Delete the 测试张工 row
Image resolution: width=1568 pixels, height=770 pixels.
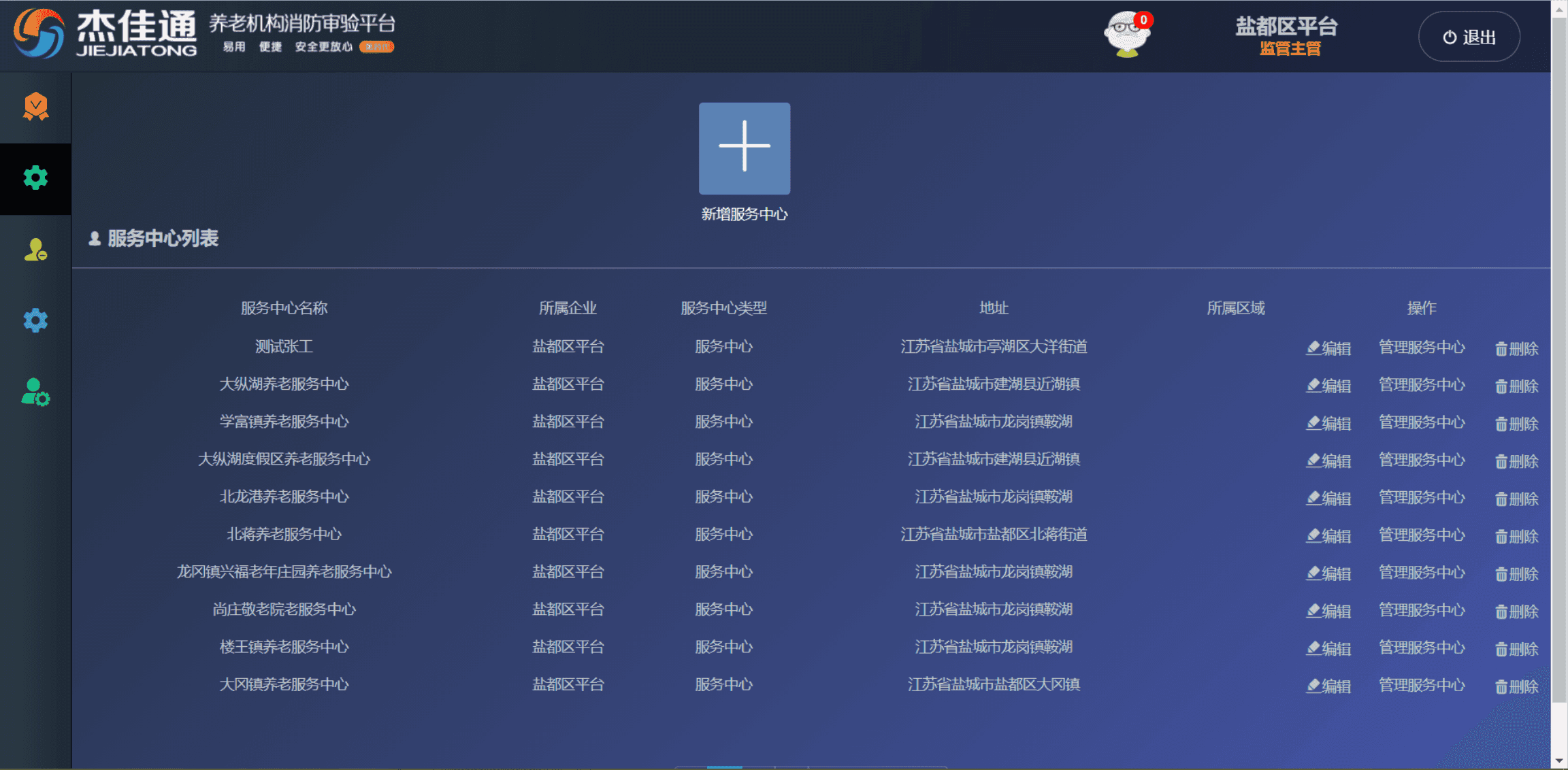[1516, 349]
